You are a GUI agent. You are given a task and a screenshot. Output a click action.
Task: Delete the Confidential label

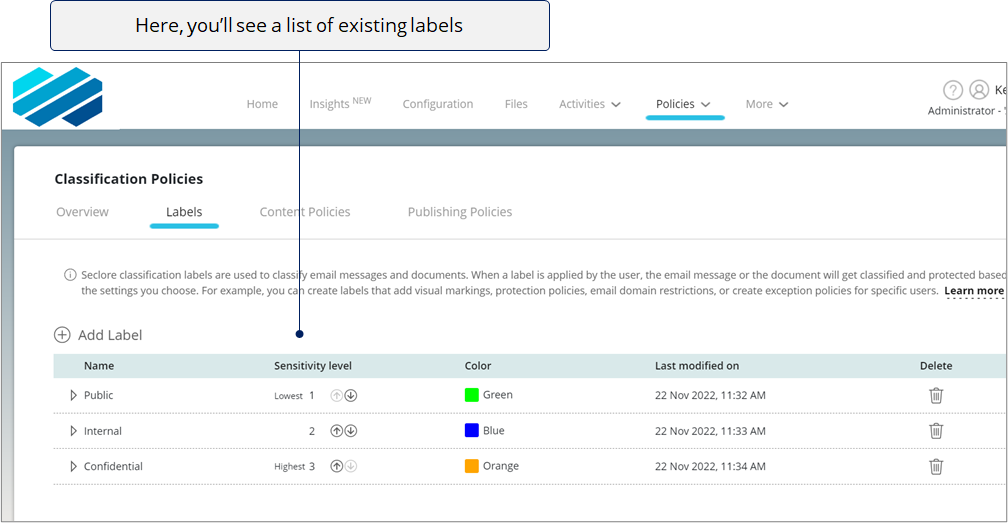[x=936, y=466]
